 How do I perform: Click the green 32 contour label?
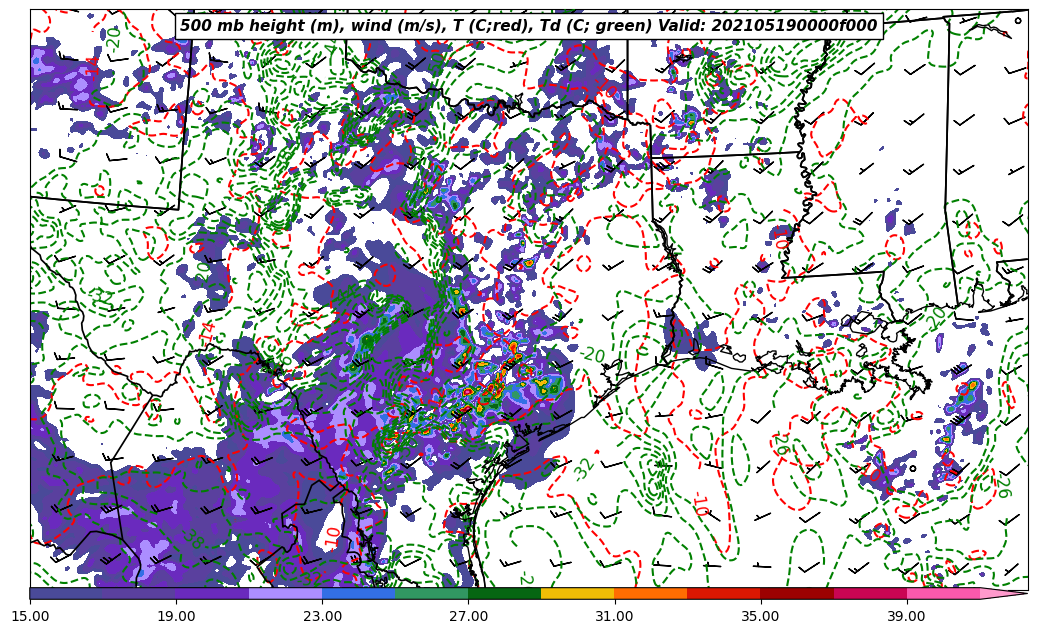[585, 469]
